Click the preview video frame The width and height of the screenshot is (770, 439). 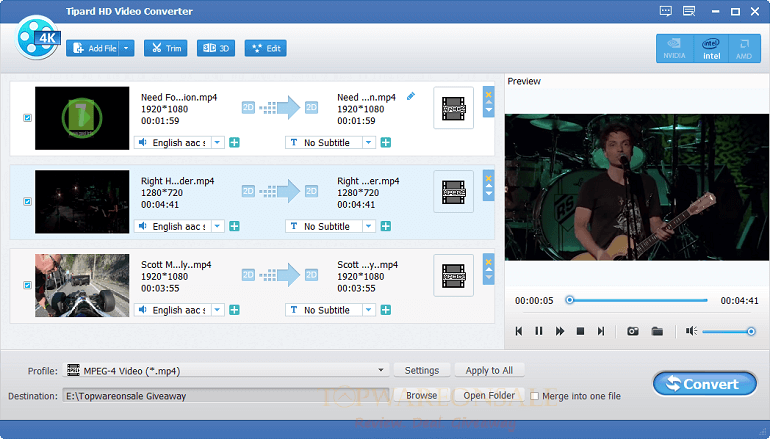pyautogui.click(x=636, y=187)
